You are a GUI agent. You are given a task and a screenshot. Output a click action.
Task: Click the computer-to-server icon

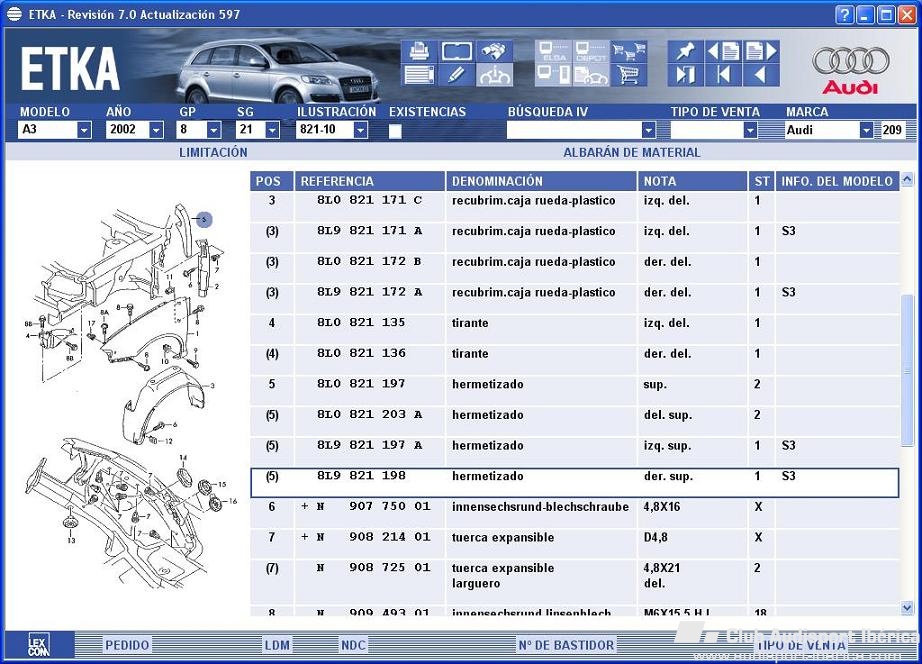click(553, 75)
